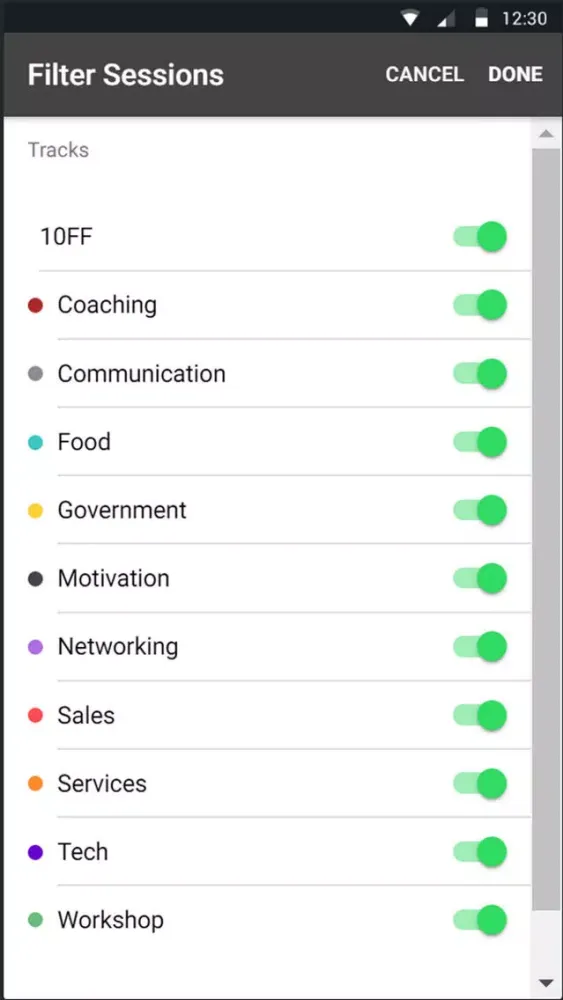Disable the 10FF track toggle
Viewport: 563px width, 1000px height.
480,237
